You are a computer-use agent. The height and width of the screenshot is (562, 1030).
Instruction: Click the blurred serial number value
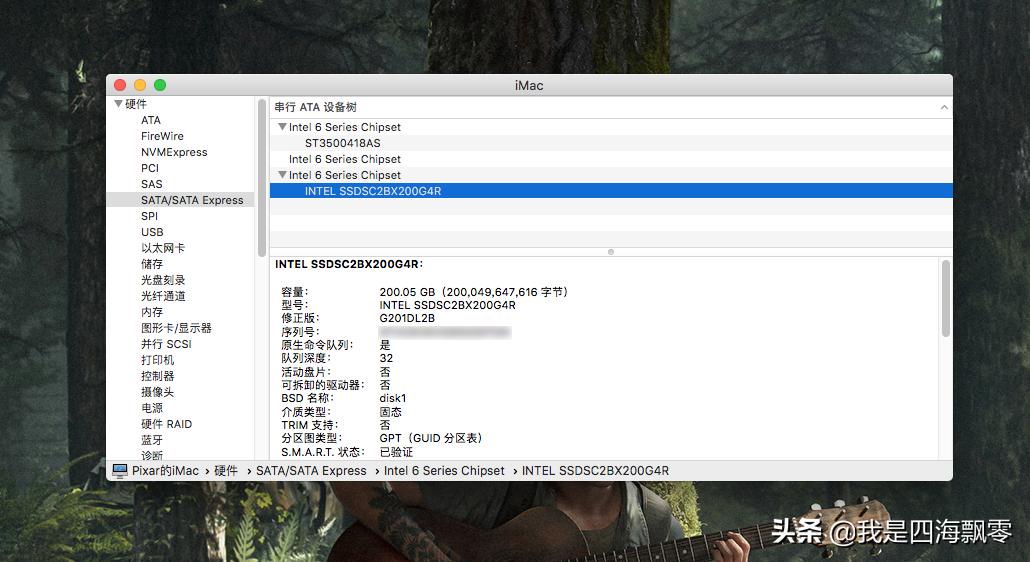point(445,332)
